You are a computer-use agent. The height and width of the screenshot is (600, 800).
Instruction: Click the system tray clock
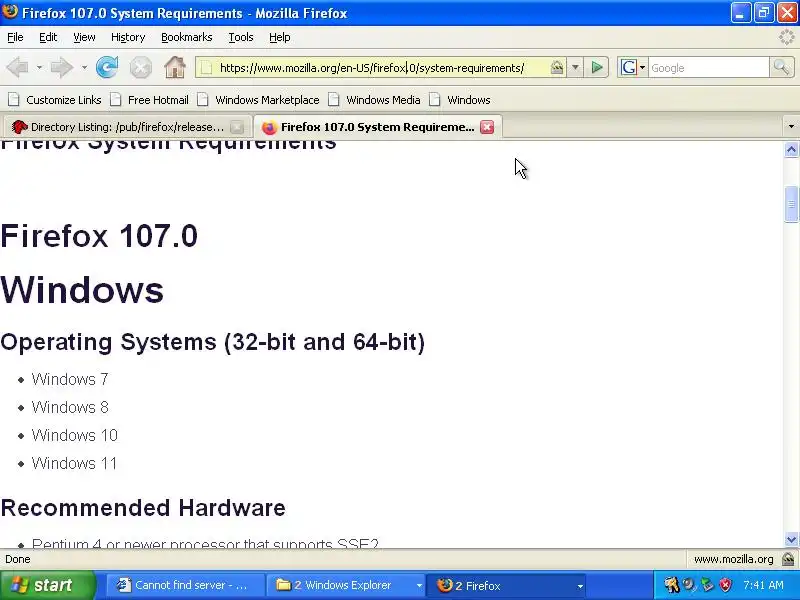(x=764, y=585)
